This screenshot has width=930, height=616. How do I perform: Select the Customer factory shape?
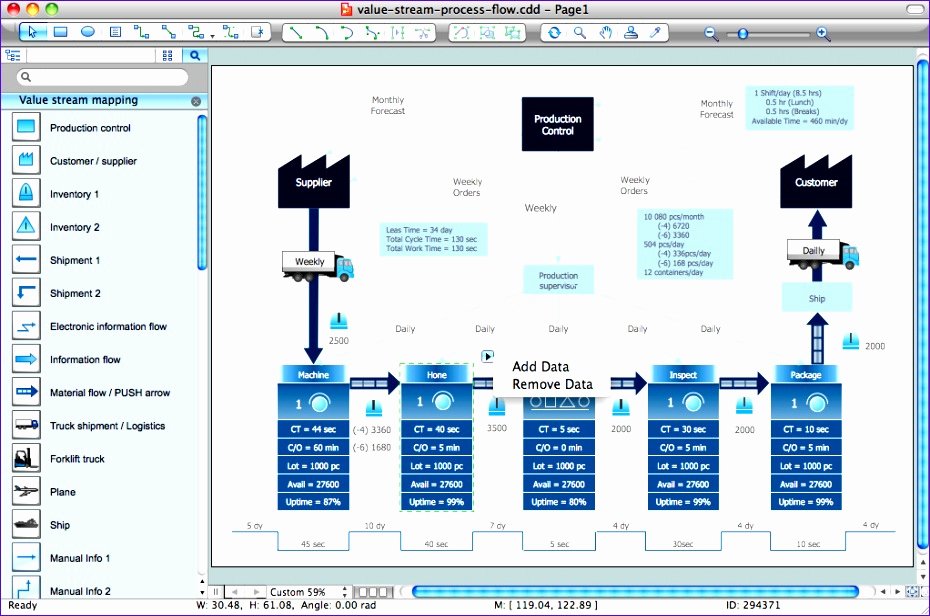tap(816, 181)
